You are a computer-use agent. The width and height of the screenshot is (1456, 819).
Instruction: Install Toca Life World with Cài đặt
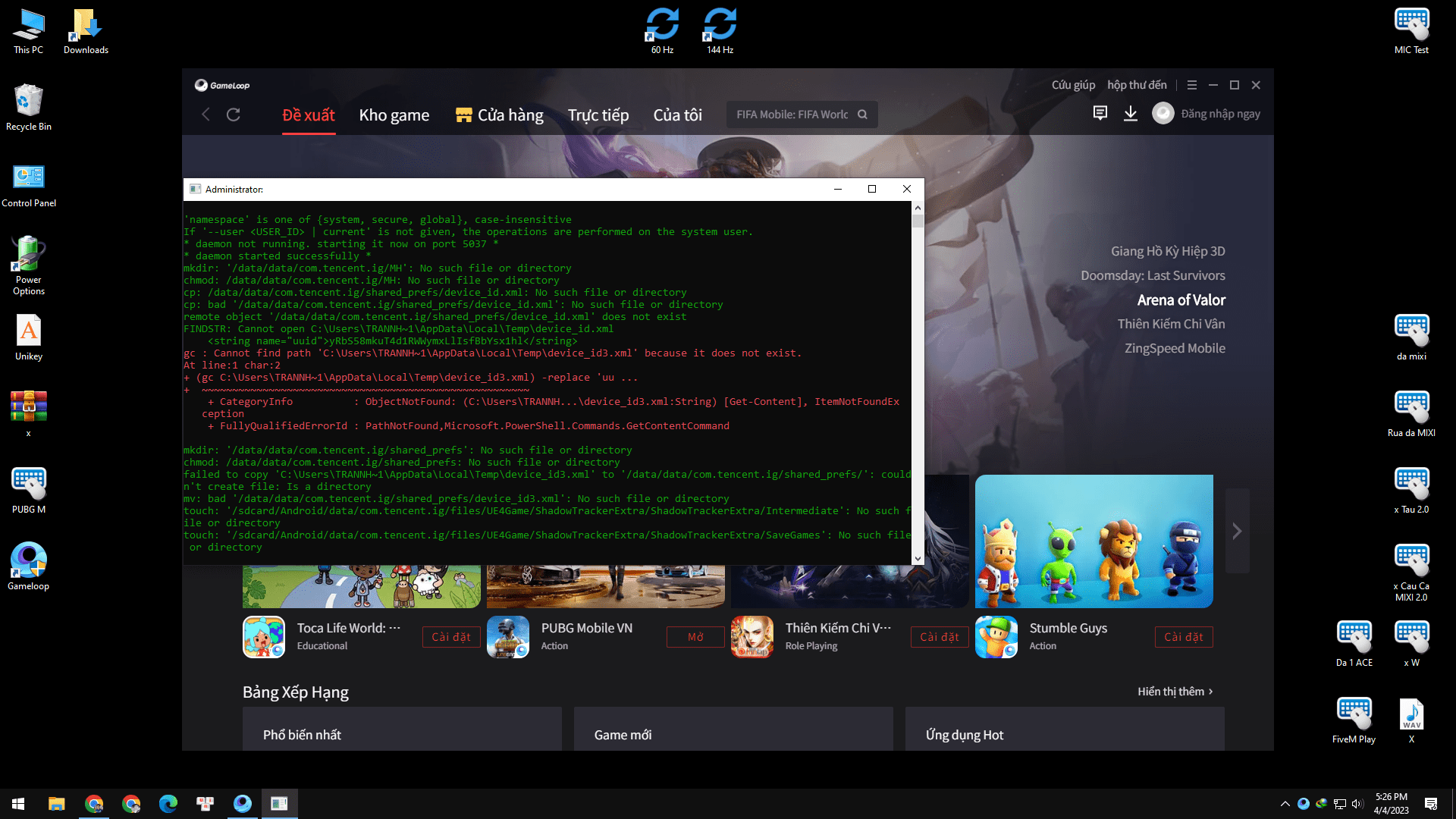tap(451, 637)
